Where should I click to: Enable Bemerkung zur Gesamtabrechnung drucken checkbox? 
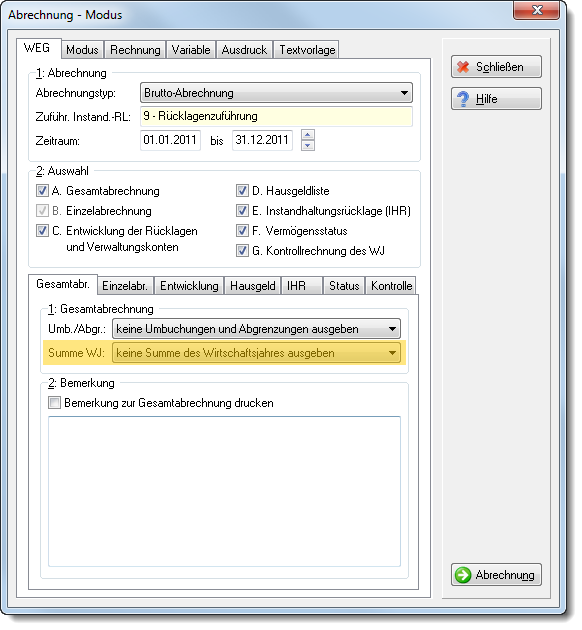[54, 403]
